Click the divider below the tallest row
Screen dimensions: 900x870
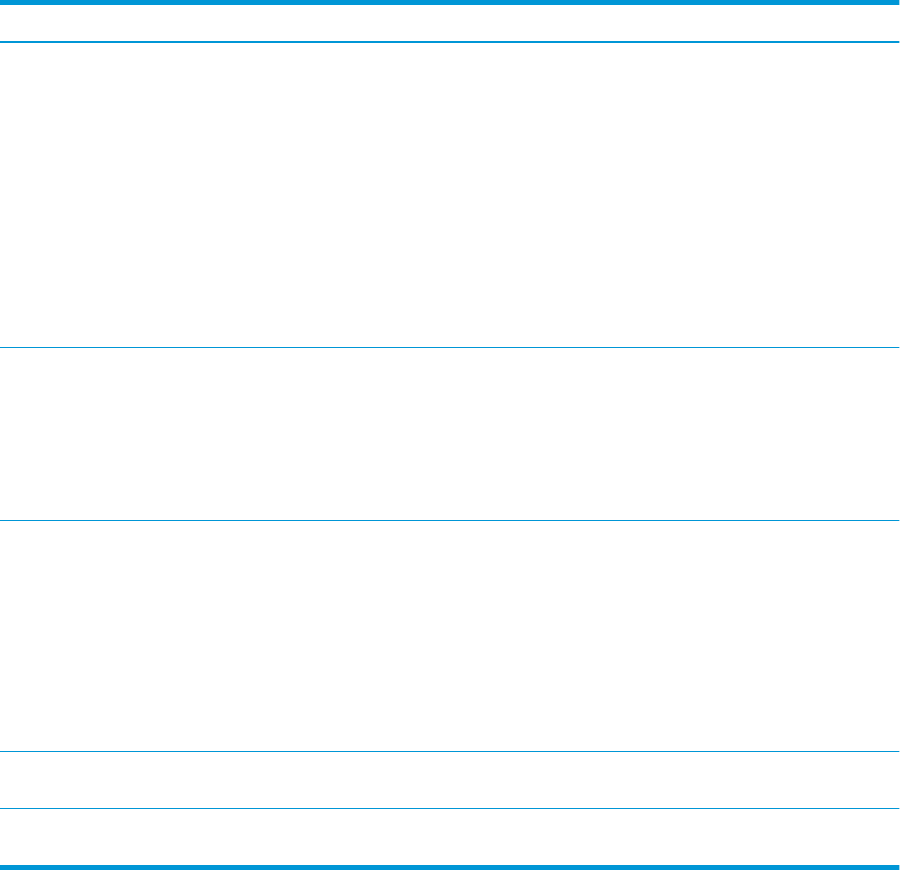[x=450, y=347]
